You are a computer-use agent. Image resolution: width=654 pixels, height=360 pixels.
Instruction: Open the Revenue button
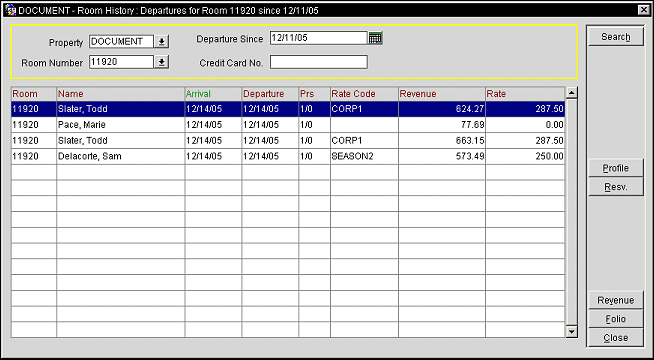[616, 300]
